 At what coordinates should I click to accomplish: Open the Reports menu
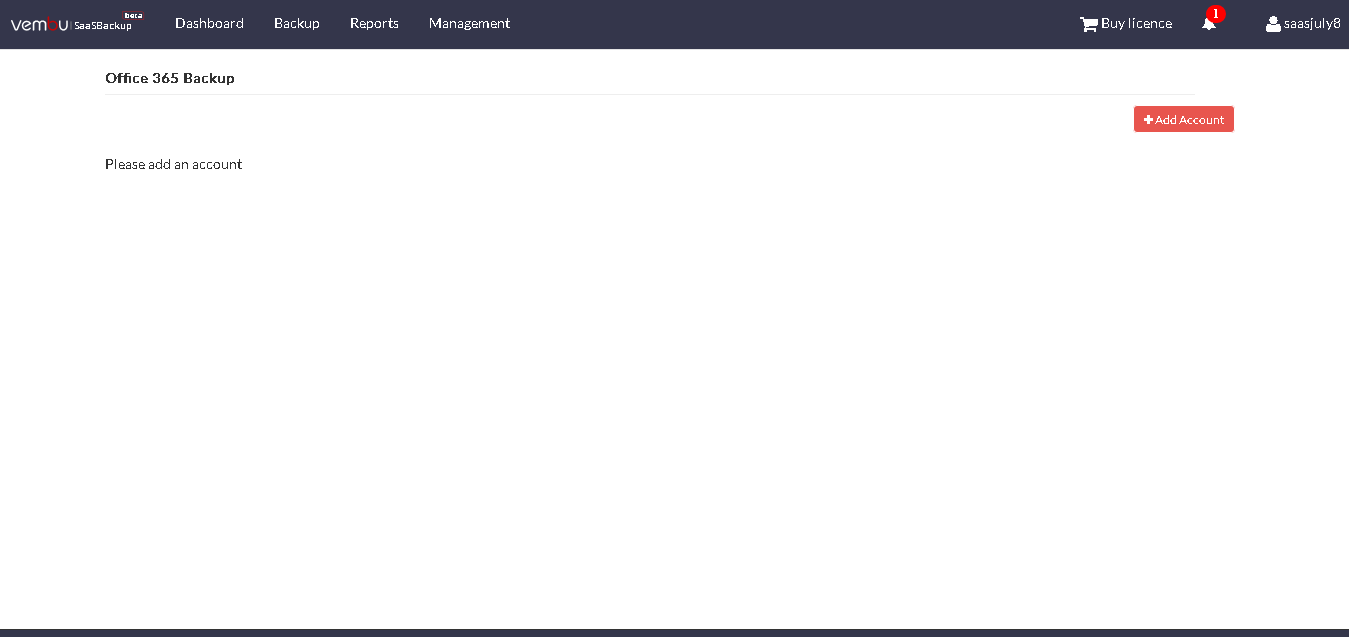(x=374, y=23)
